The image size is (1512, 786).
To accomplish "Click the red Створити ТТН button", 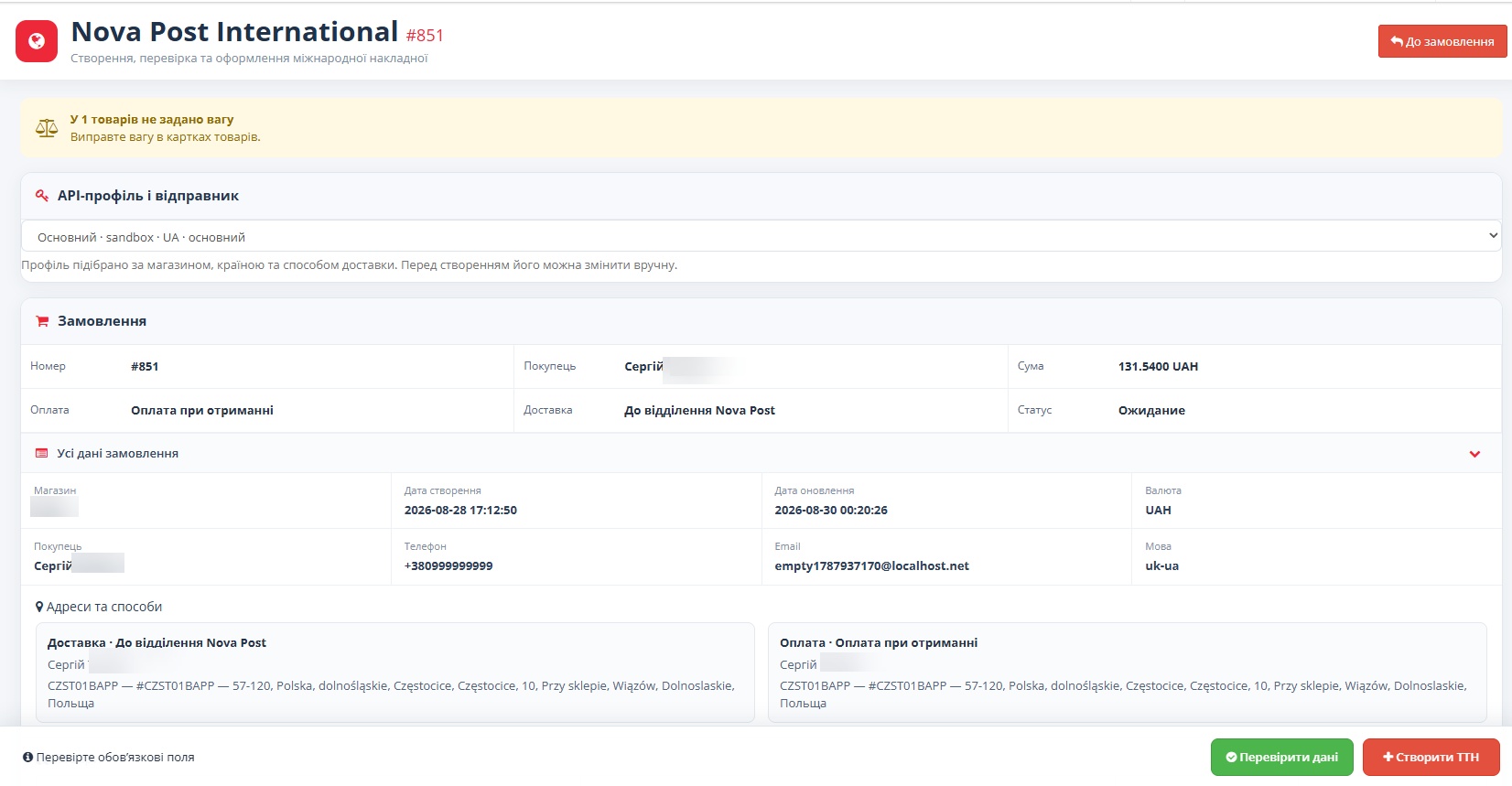I will 1431,758.
